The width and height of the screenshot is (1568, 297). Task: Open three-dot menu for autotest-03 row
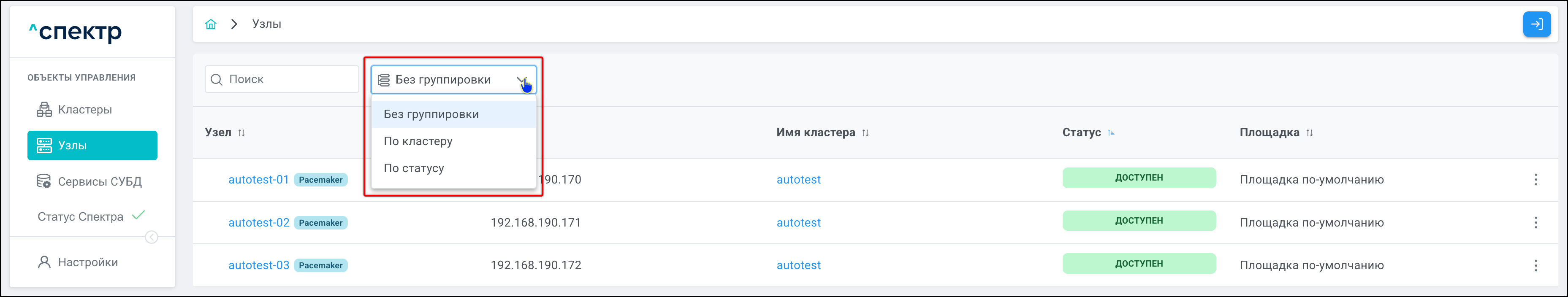pyautogui.click(x=1536, y=265)
